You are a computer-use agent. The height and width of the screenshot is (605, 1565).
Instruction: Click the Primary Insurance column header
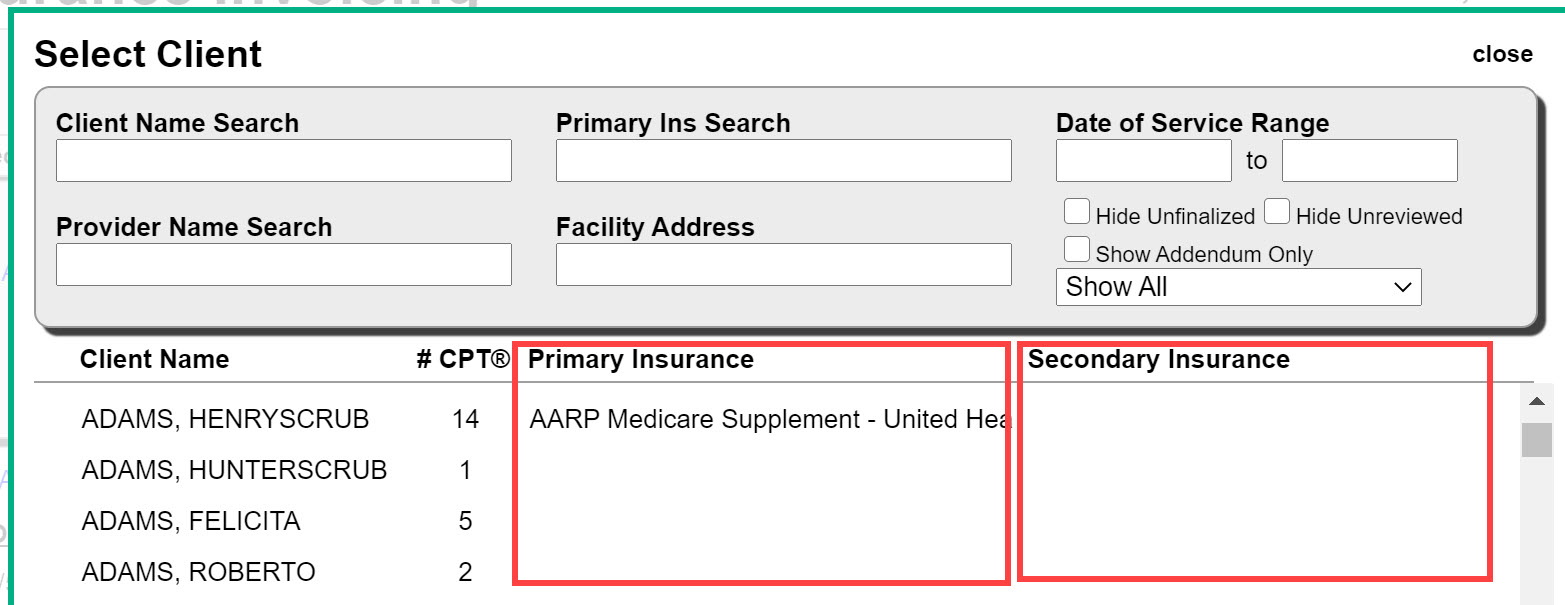641,359
